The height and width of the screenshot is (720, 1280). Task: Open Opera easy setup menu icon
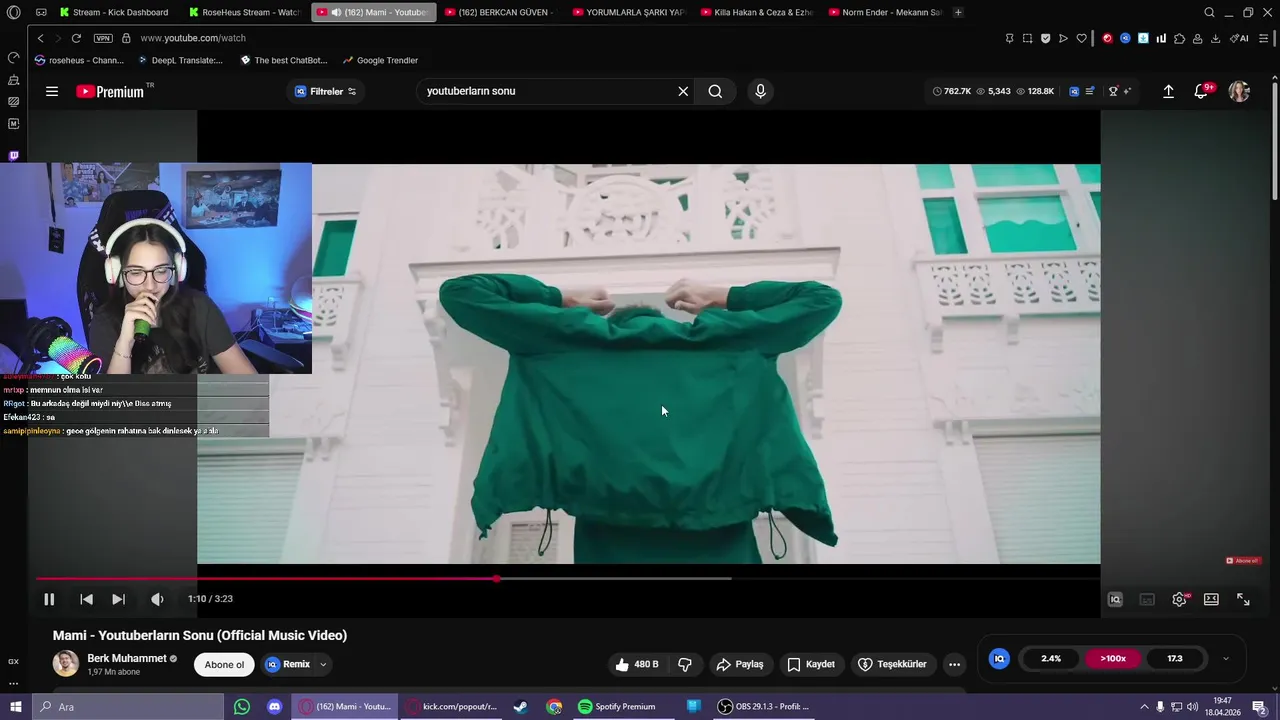click(x=1264, y=38)
